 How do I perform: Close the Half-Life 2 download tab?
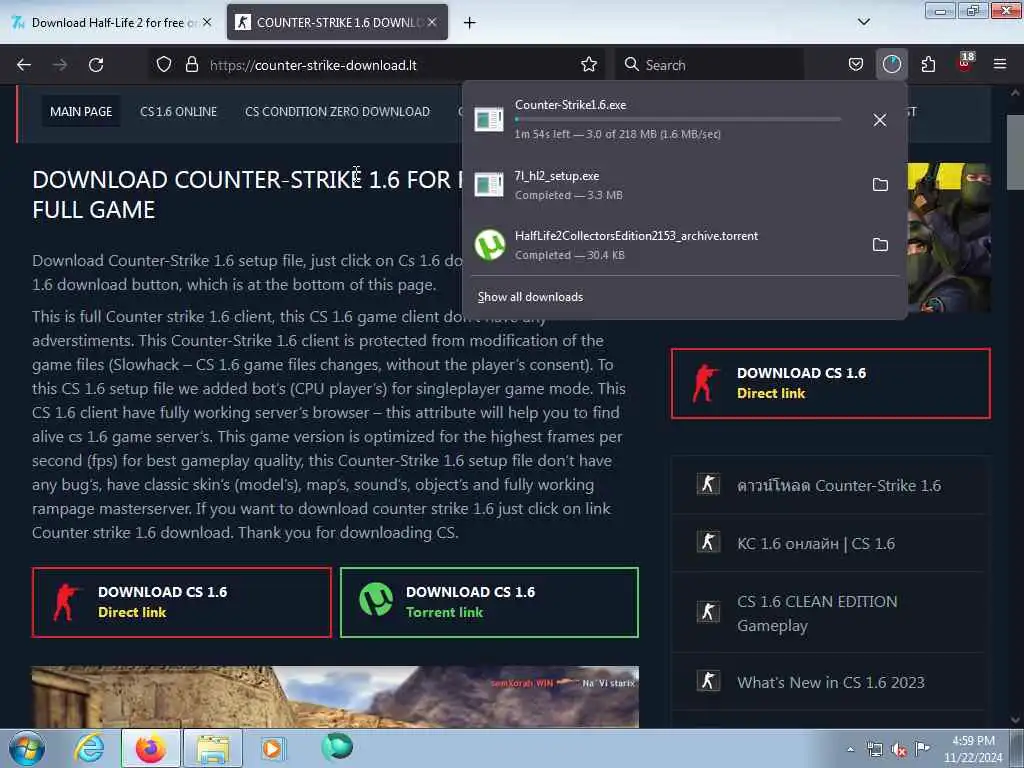(x=207, y=22)
